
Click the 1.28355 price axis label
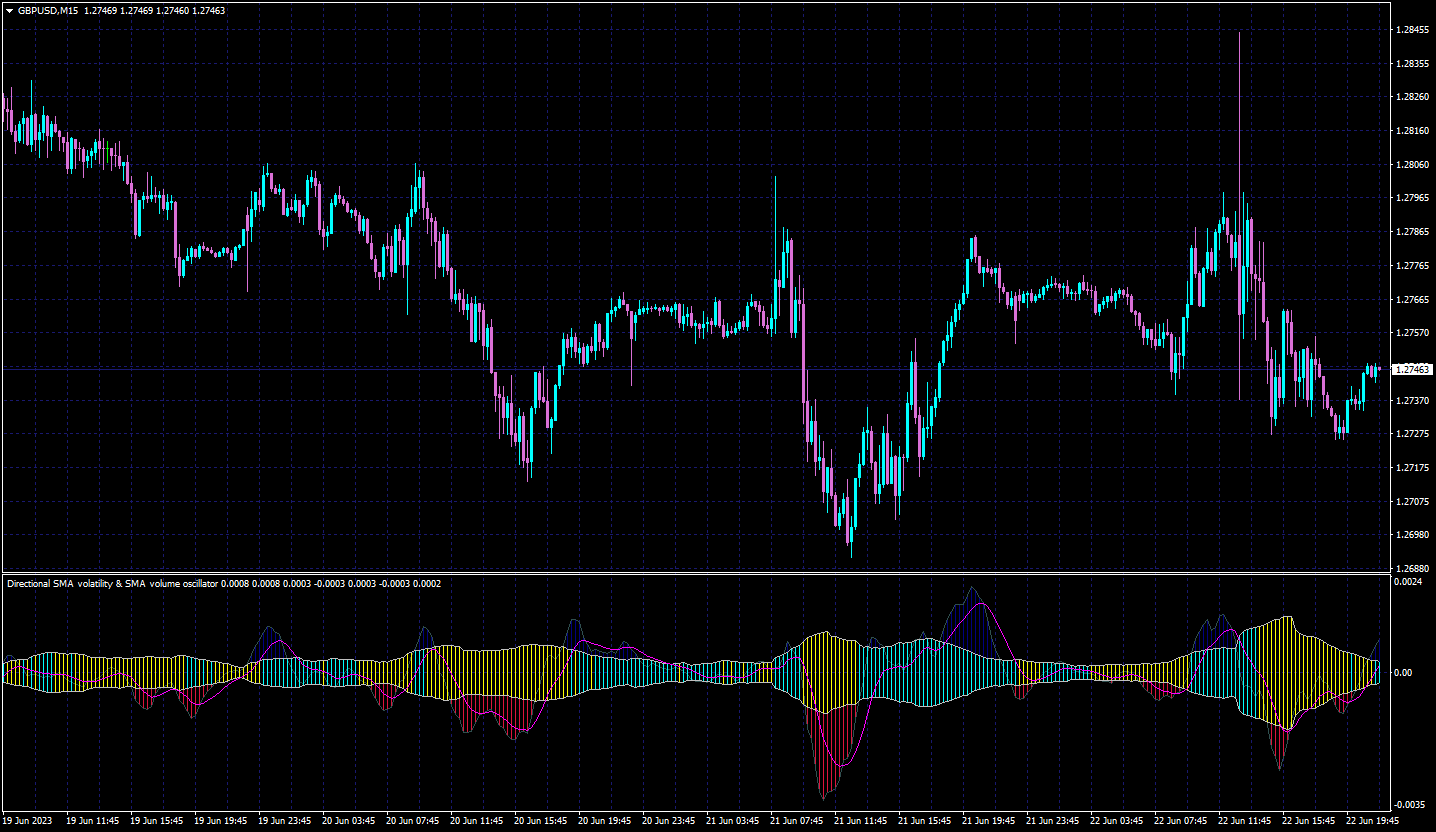pyautogui.click(x=1412, y=63)
